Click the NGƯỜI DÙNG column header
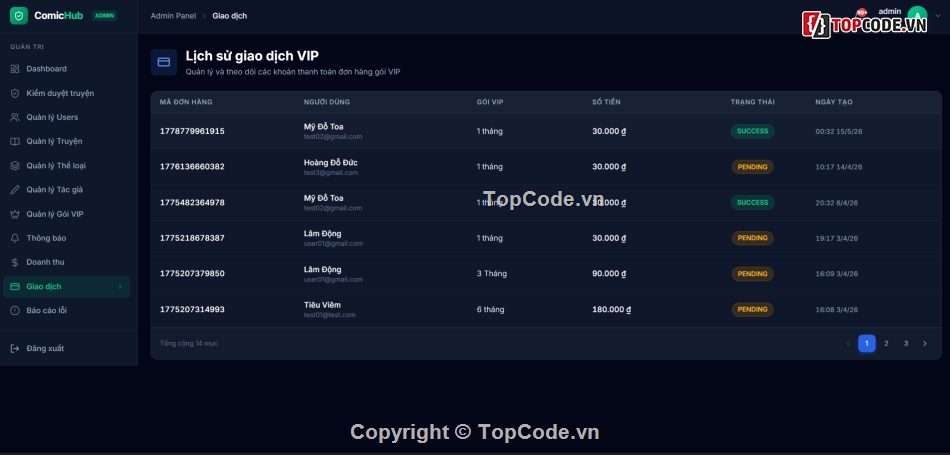The image size is (950, 455). pyautogui.click(x=327, y=102)
